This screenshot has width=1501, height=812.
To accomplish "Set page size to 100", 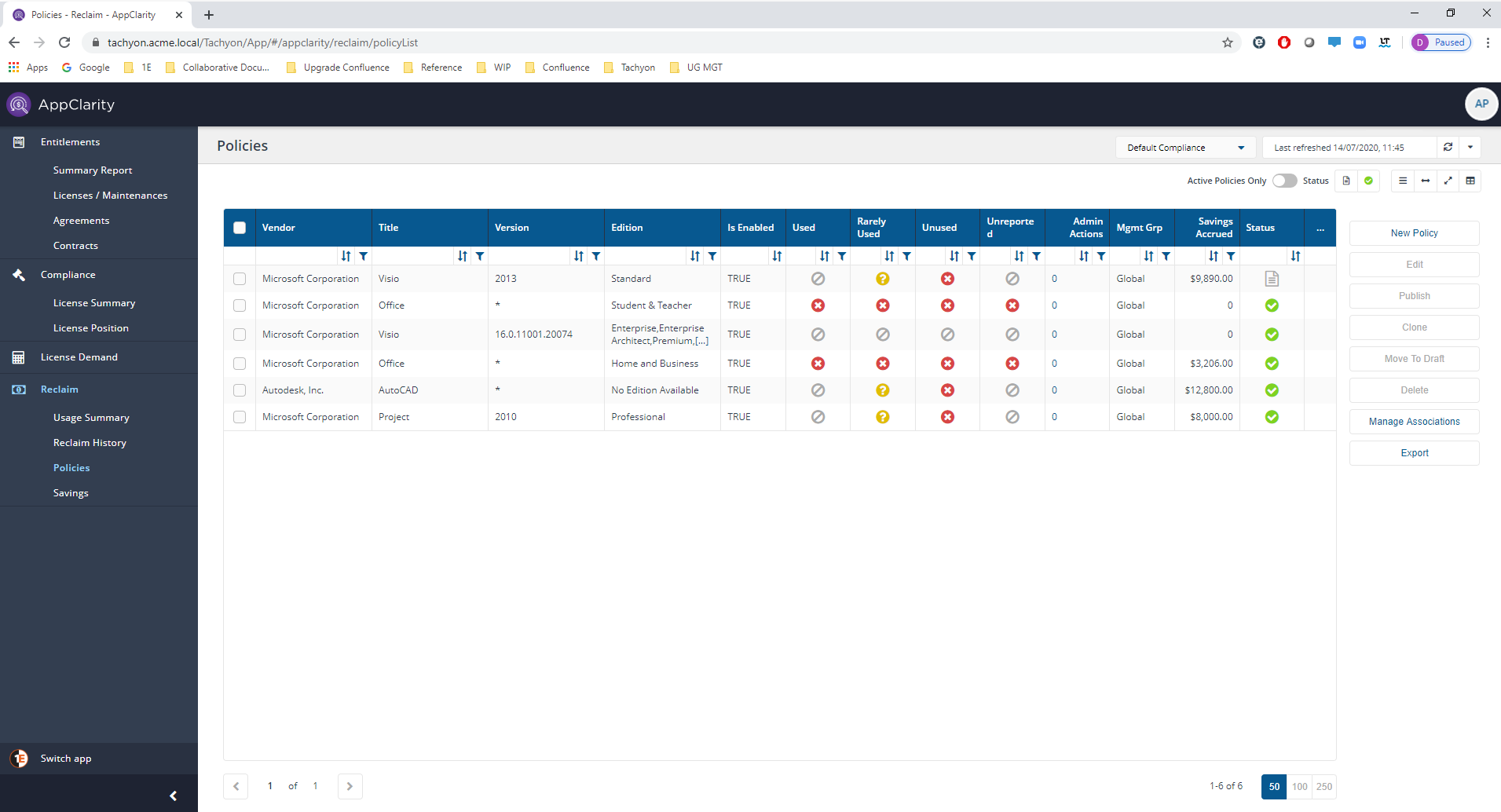I will click(1300, 786).
